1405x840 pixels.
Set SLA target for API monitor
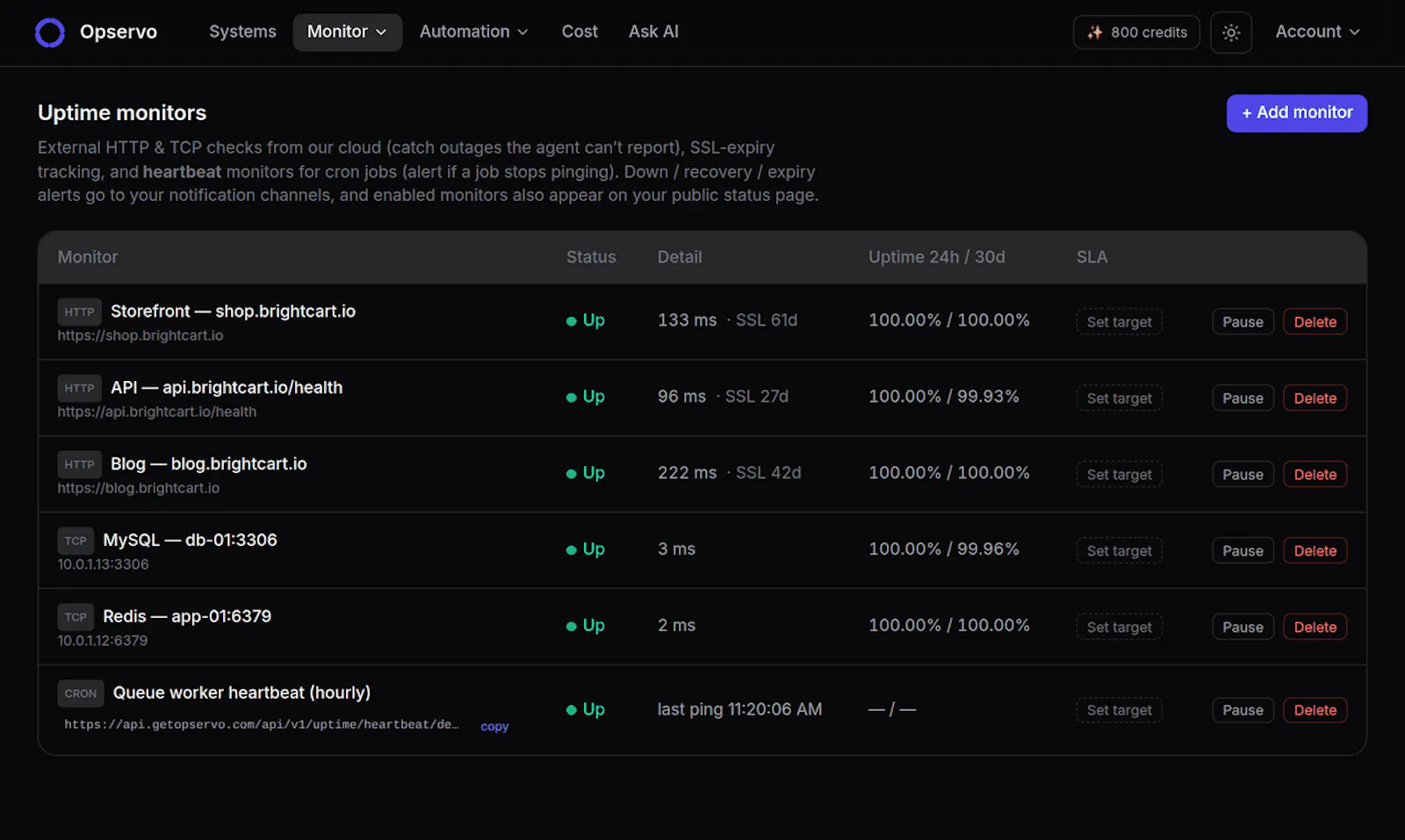1119,398
